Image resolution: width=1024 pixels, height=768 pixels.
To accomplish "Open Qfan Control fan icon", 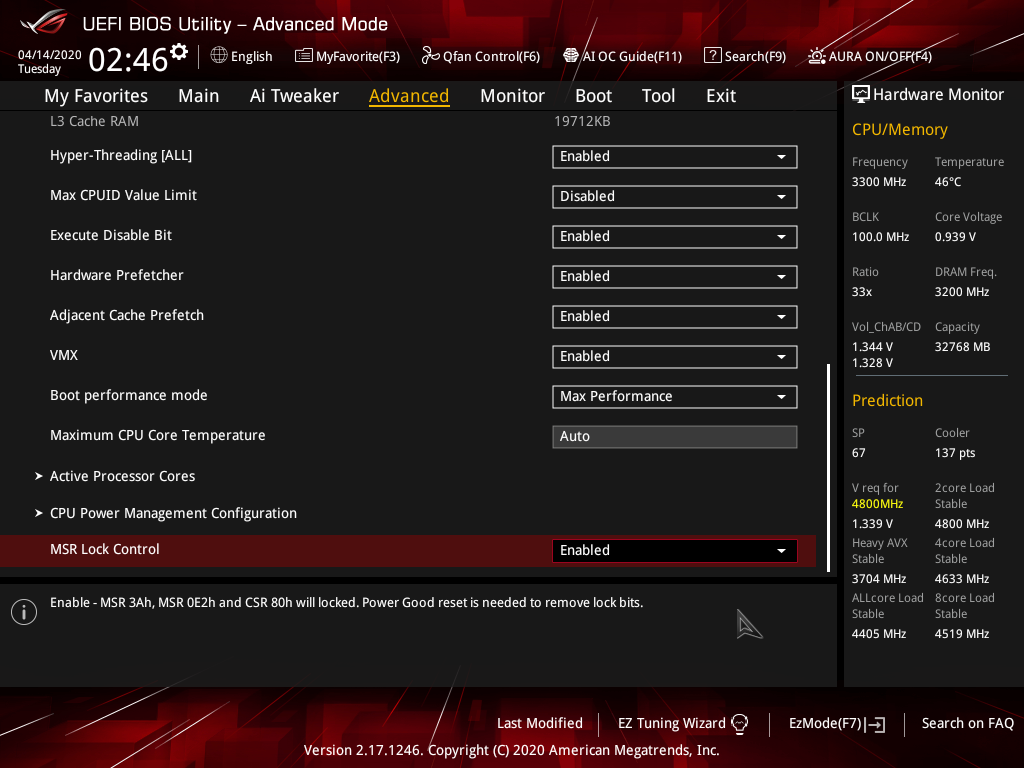I will pos(430,56).
